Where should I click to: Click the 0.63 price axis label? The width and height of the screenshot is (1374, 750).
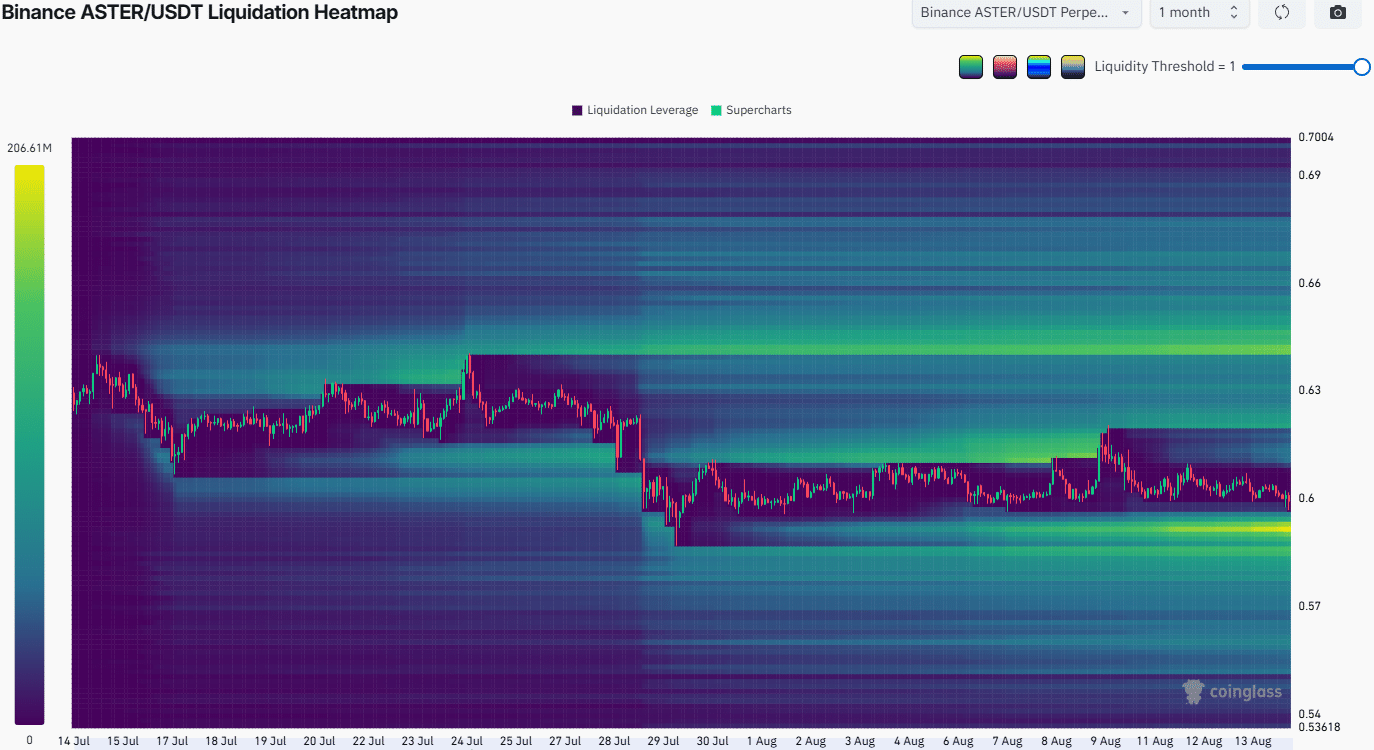click(1309, 390)
